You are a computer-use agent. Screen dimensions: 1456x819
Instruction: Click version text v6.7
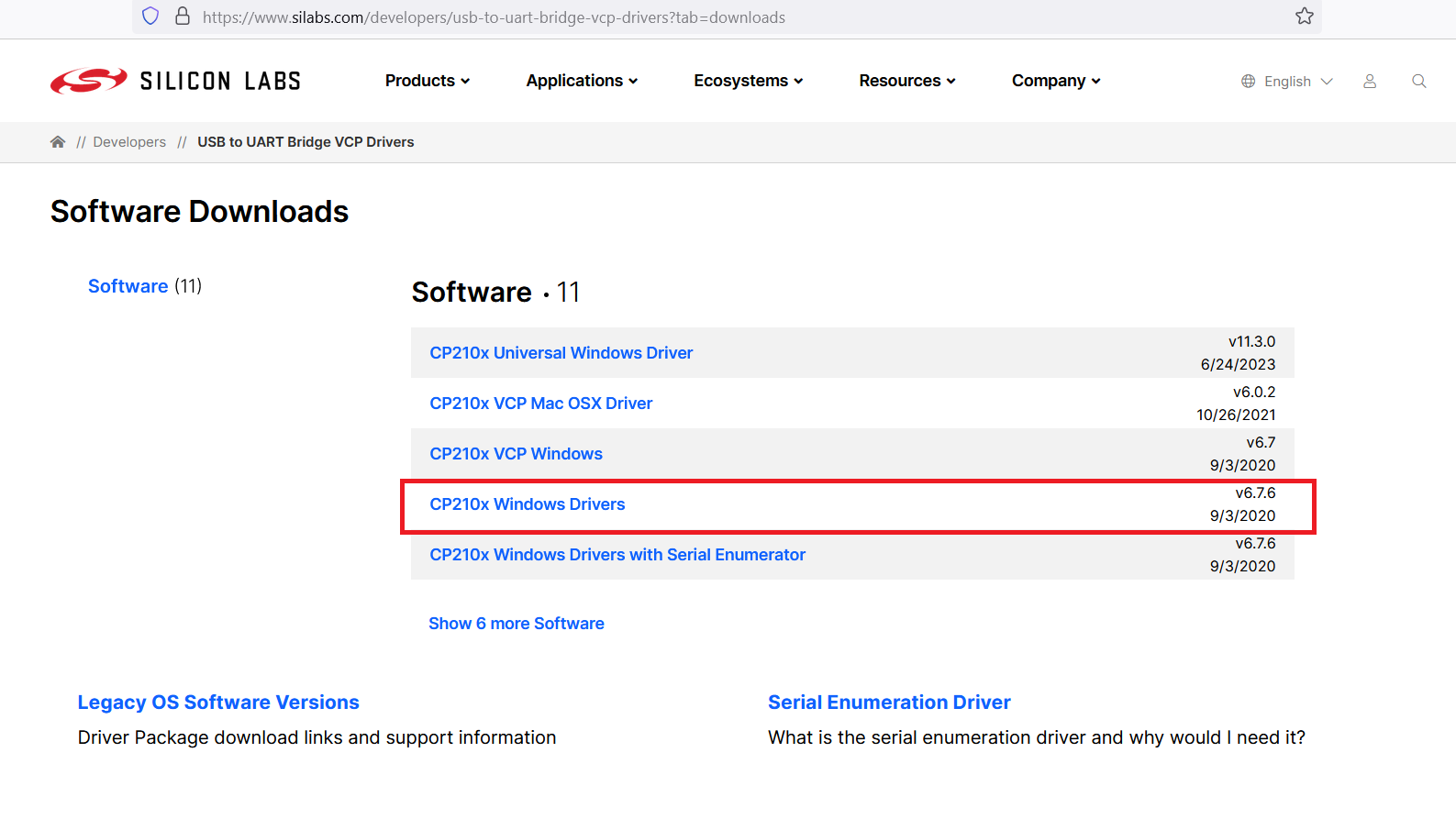tap(1261, 442)
